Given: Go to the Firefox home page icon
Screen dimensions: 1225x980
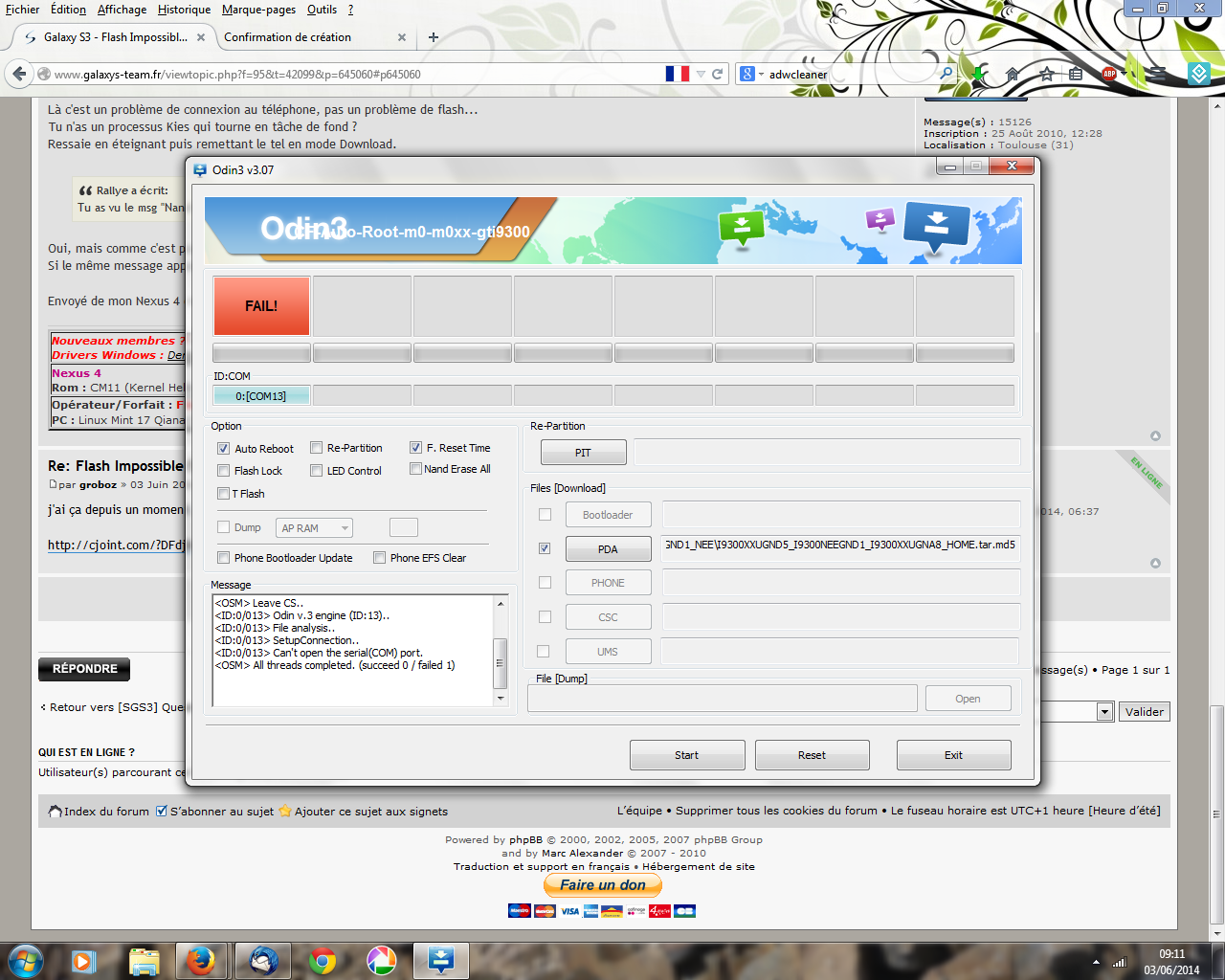Looking at the screenshot, I should pos(1013,74).
